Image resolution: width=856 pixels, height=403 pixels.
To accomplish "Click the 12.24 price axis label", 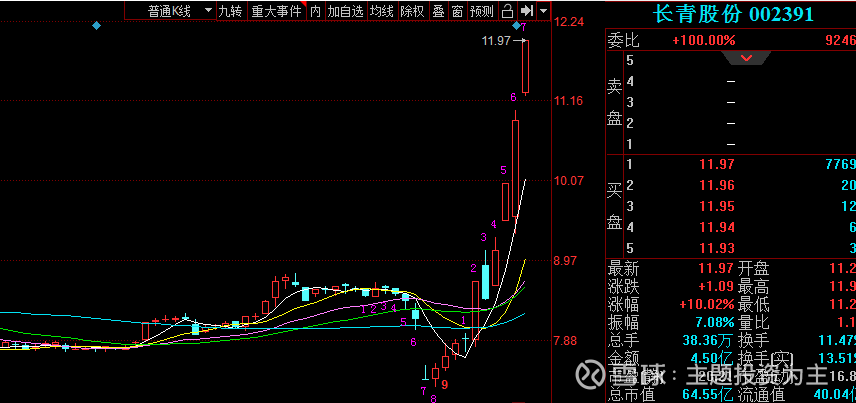I will tap(569, 22).
